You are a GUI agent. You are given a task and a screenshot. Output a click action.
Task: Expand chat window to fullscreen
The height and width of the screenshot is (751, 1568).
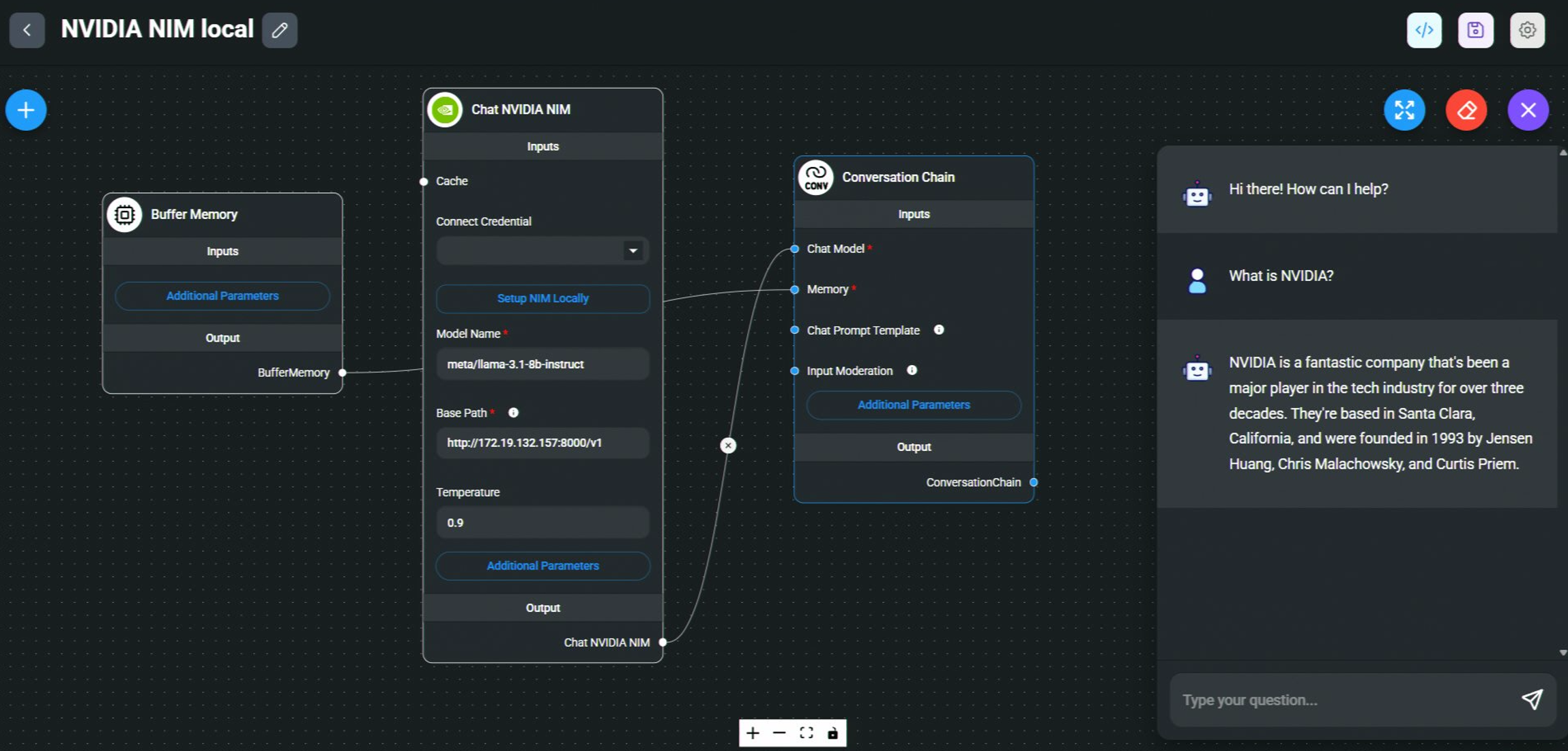pyautogui.click(x=1404, y=110)
